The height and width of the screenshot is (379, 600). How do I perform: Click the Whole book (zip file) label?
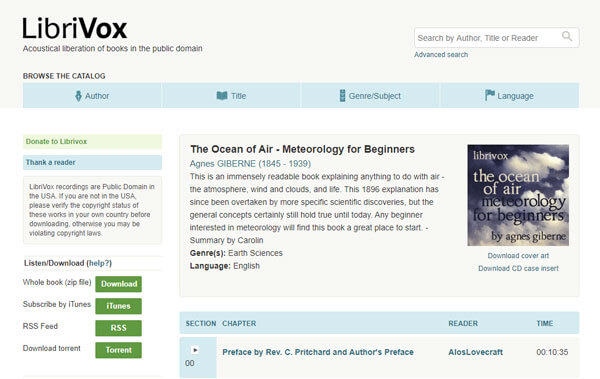(57, 283)
